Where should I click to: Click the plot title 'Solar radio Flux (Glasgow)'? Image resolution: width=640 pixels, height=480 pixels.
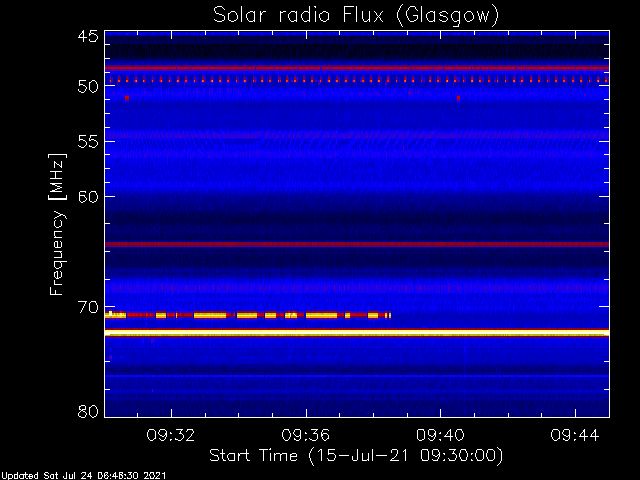click(x=356, y=16)
